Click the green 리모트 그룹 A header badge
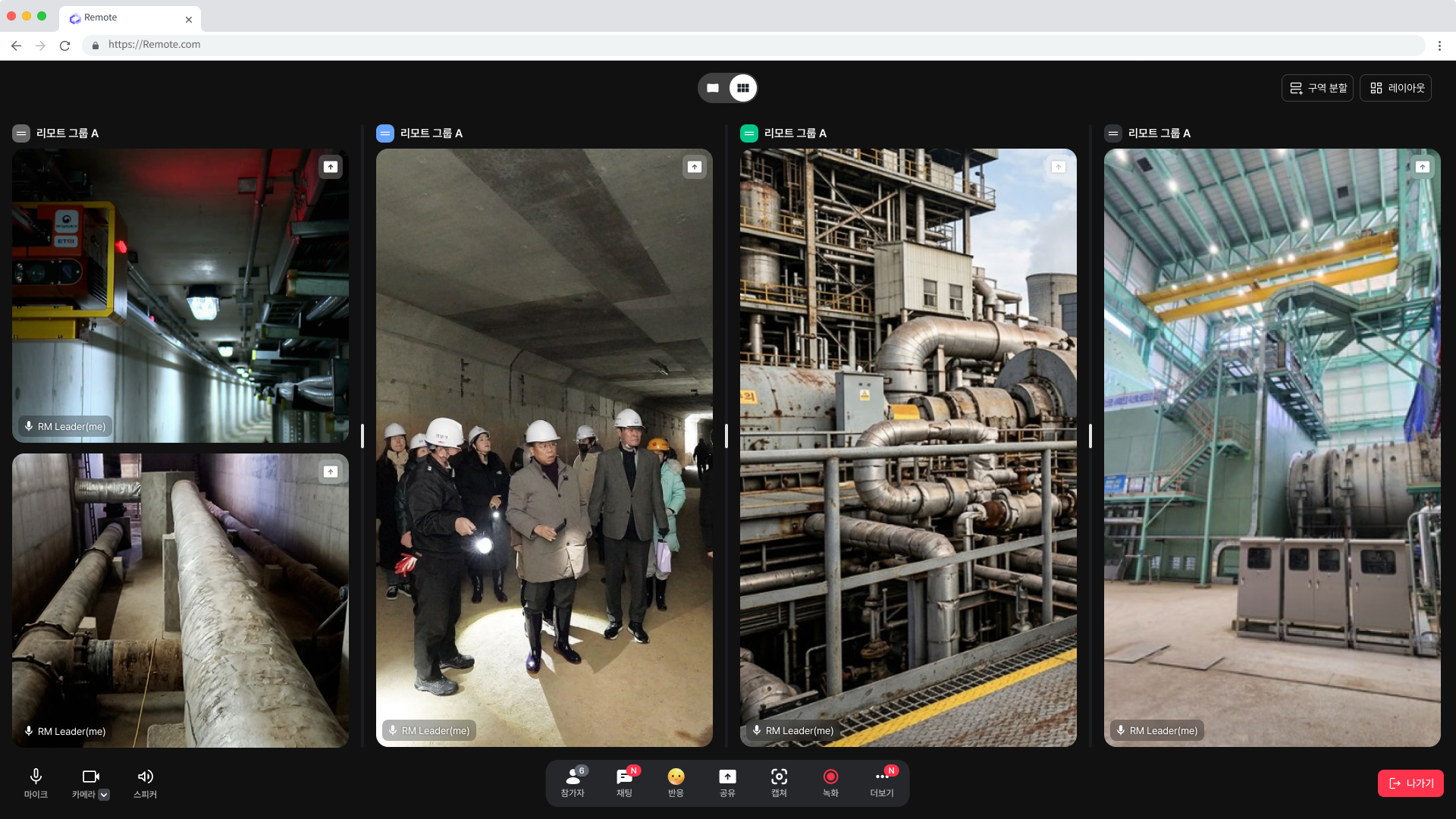The image size is (1456, 819). (x=749, y=133)
